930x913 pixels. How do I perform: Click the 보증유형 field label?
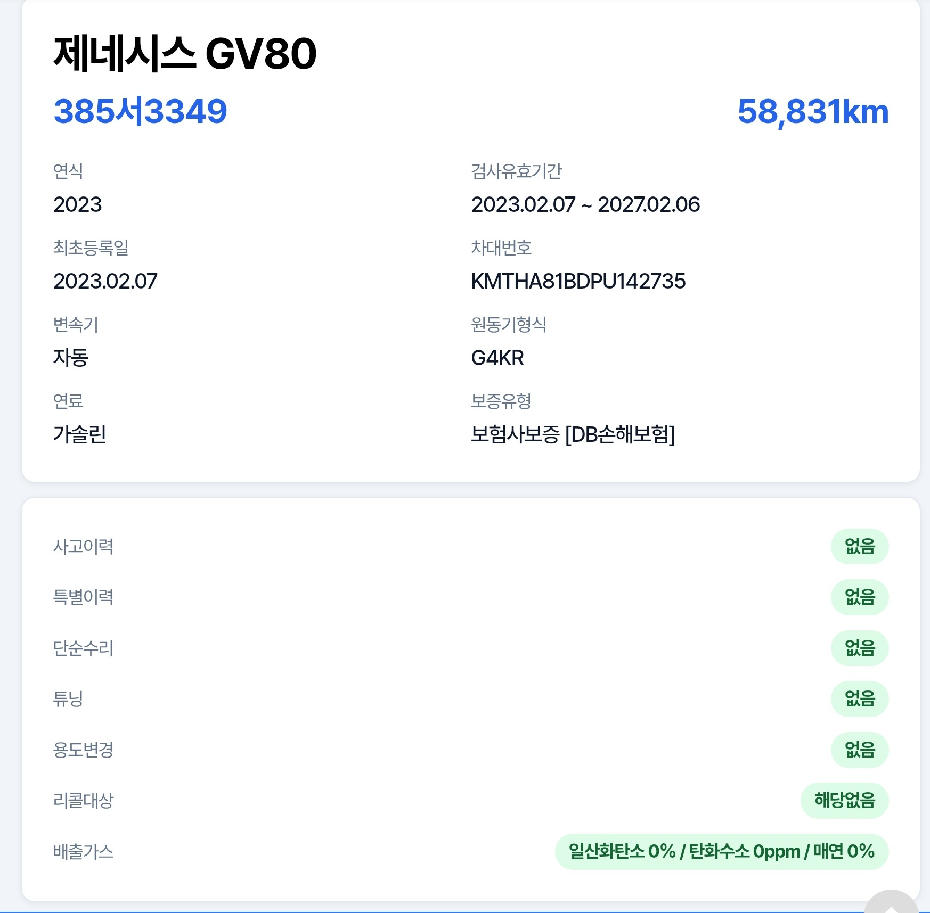(501, 401)
